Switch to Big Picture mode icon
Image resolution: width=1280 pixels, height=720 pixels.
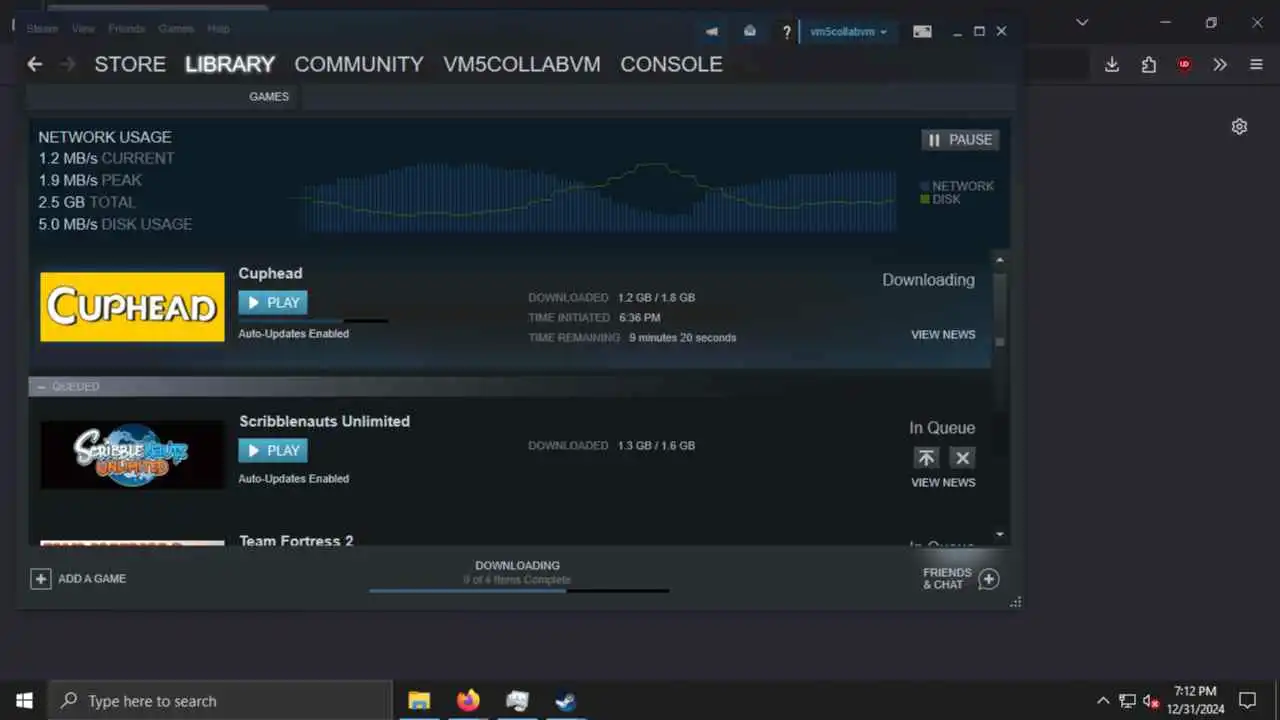[922, 31]
